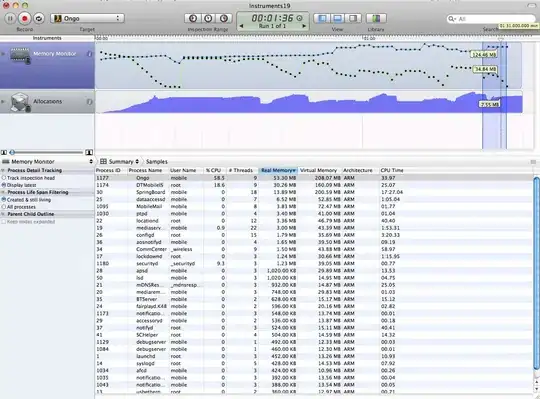Expand the Allocations track disclosure triangle
Image resolution: width=540 pixels, height=399 pixels.
click(x=3, y=102)
